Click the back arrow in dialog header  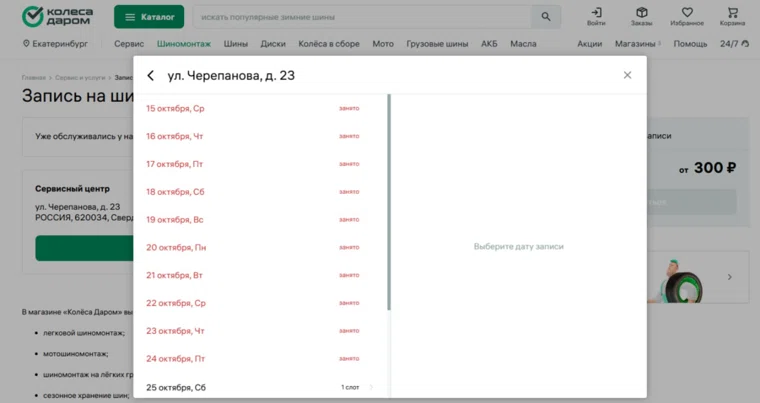click(x=151, y=76)
